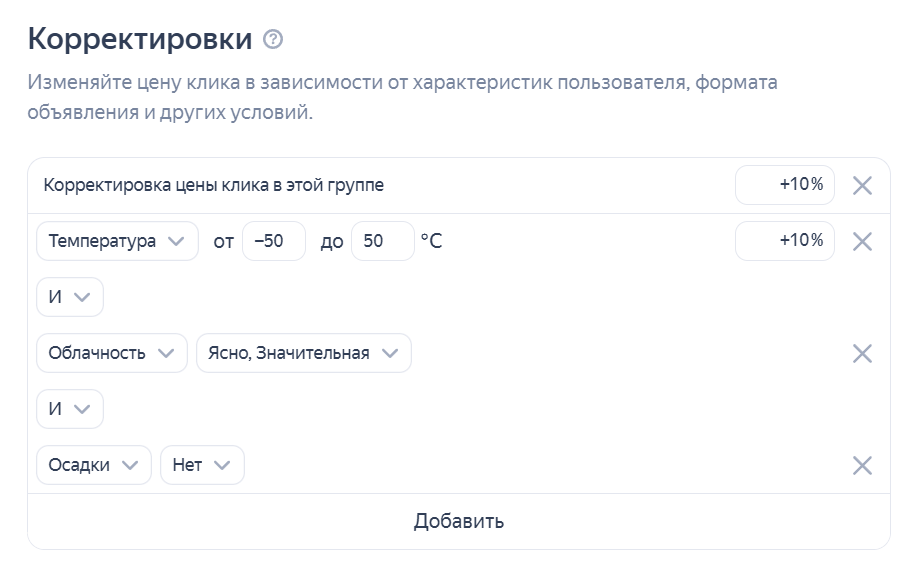Remove the group click price adjustment row
This screenshot has height=586, width=921.
[862, 186]
